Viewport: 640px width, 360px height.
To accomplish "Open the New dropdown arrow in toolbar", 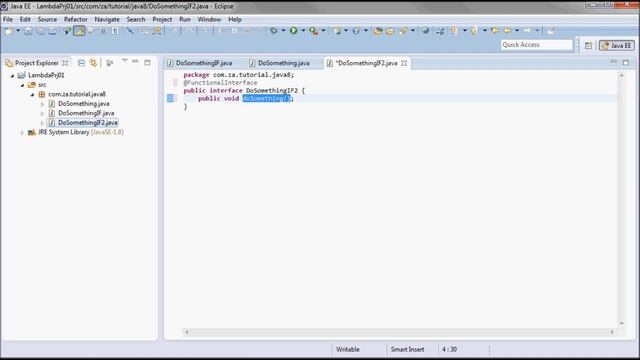I will (x=18, y=31).
